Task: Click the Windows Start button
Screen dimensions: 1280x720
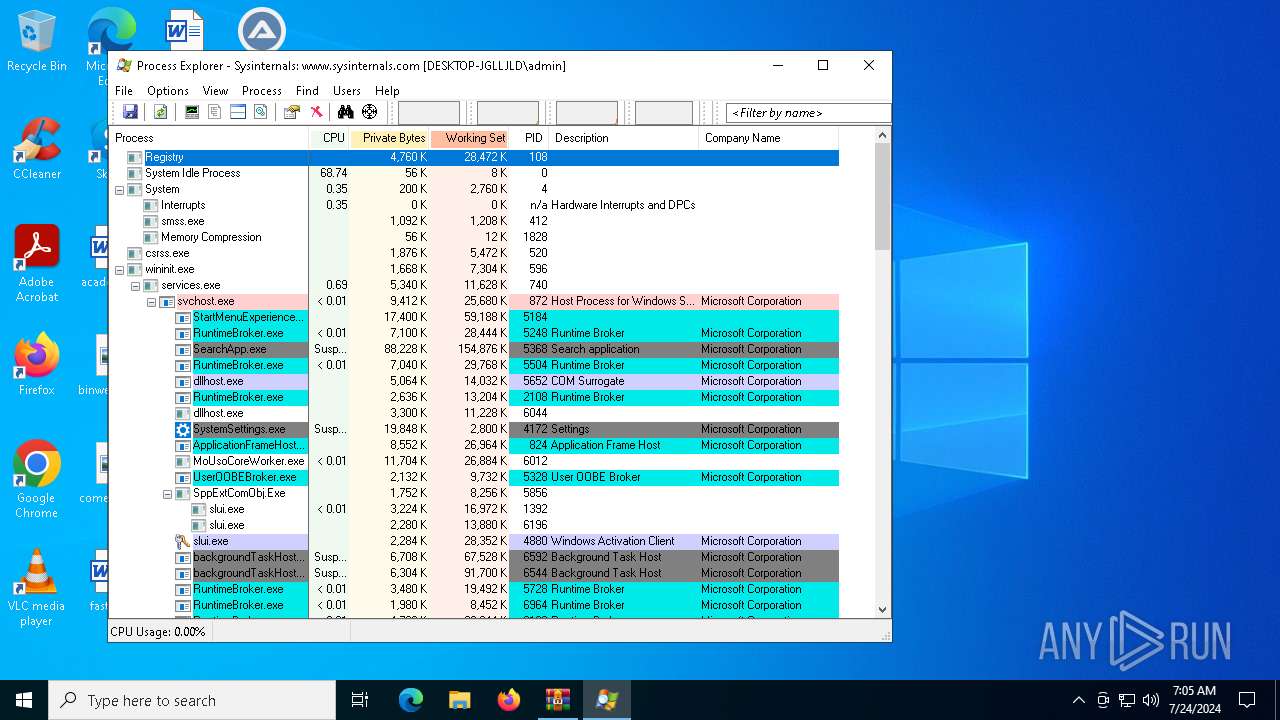Action: tap(24, 700)
